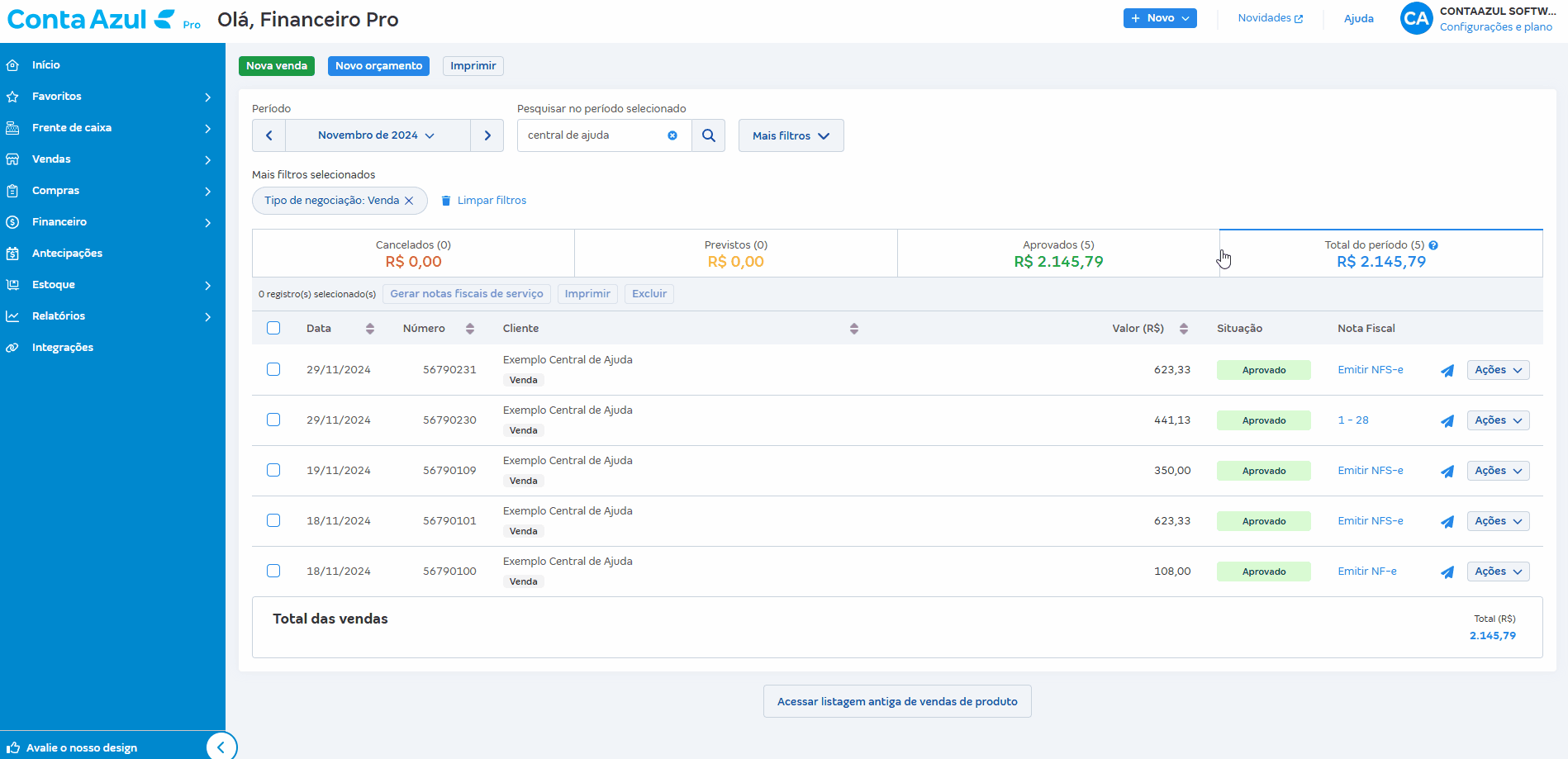Viewport: 1568px width, 759px height.
Task: Click send paper plane icon for sale 56790231
Action: click(x=1447, y=371)
